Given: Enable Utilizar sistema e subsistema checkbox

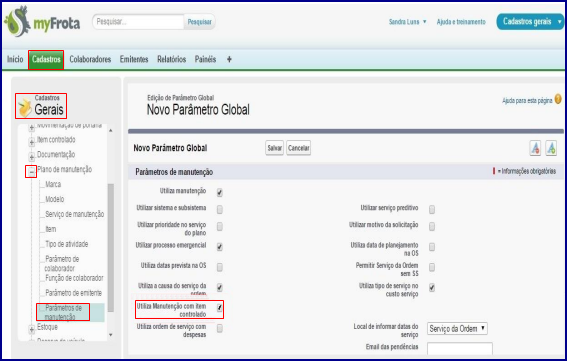Looking at the screenshot, I should click(219, 209).
